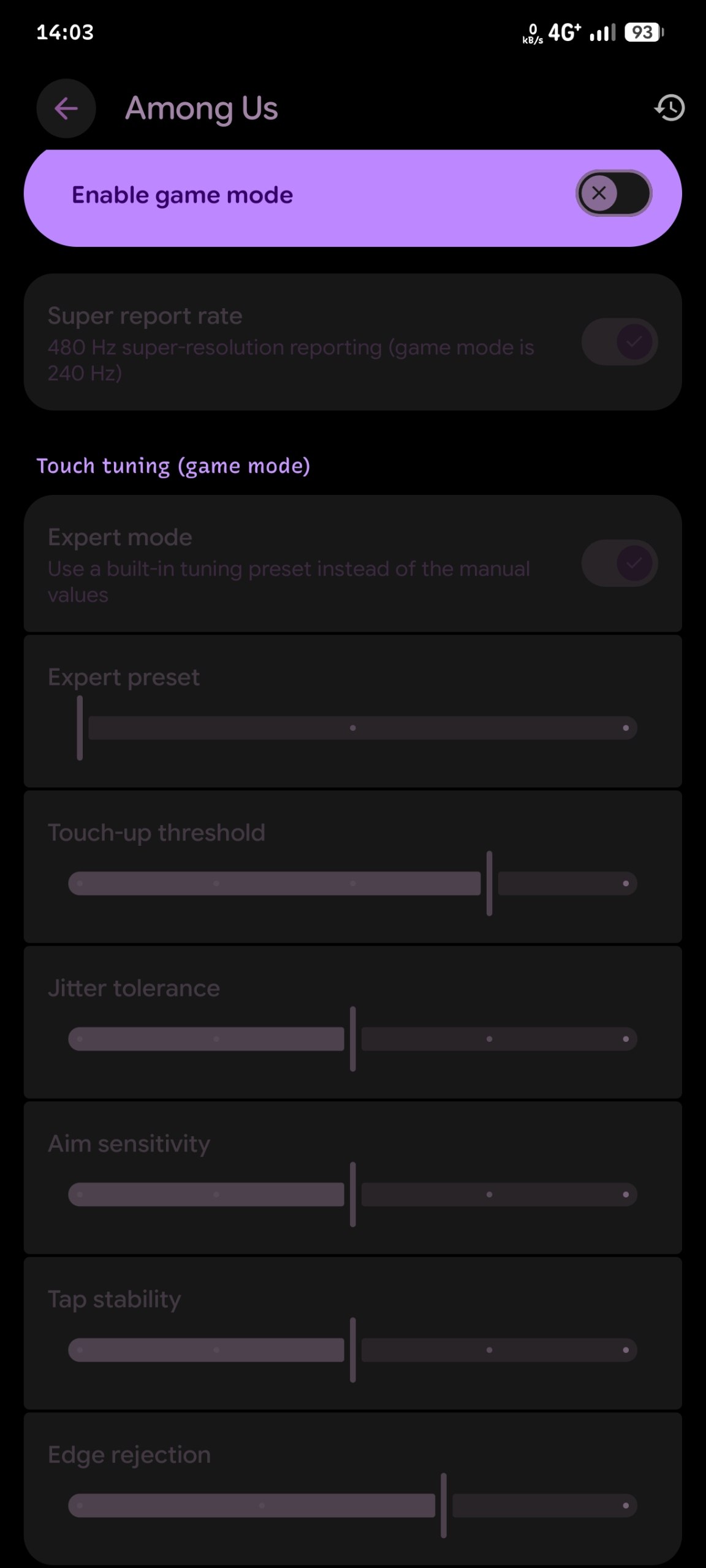This screenshot has width=706, height=1568.
Task: Select the Touch tuning (game mode) header
Action: click(173, 466)
